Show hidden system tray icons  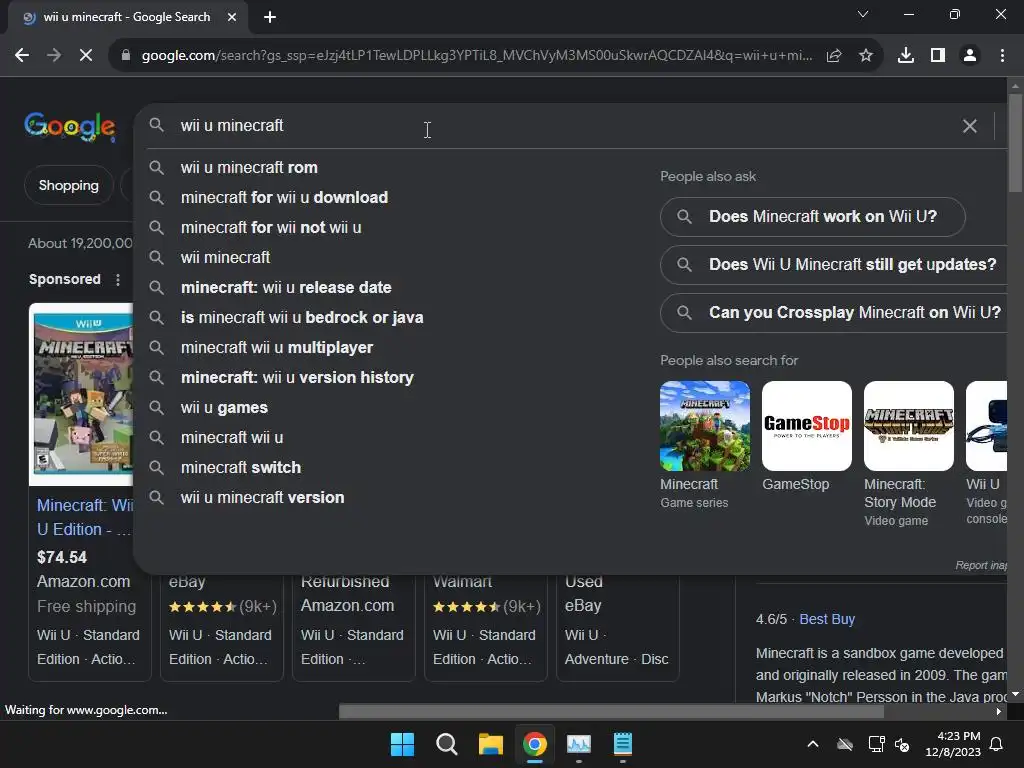click(813, 744)
